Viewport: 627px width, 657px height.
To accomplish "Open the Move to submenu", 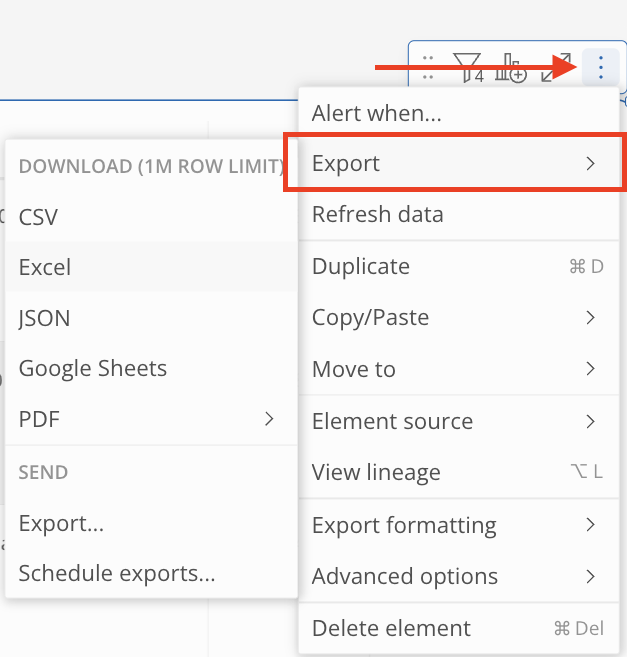I will tap(459, 369).
